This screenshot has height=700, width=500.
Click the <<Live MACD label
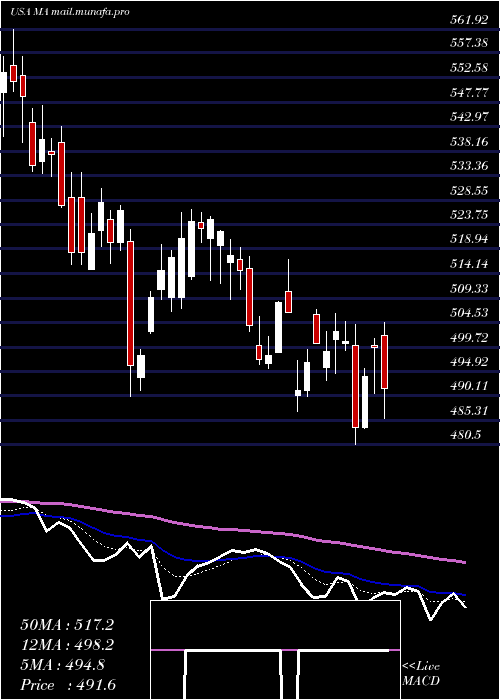[x=421, y=674]
